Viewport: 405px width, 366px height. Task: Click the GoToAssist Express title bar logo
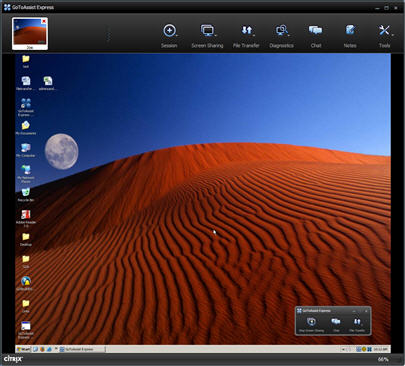(x=7, y=7)
